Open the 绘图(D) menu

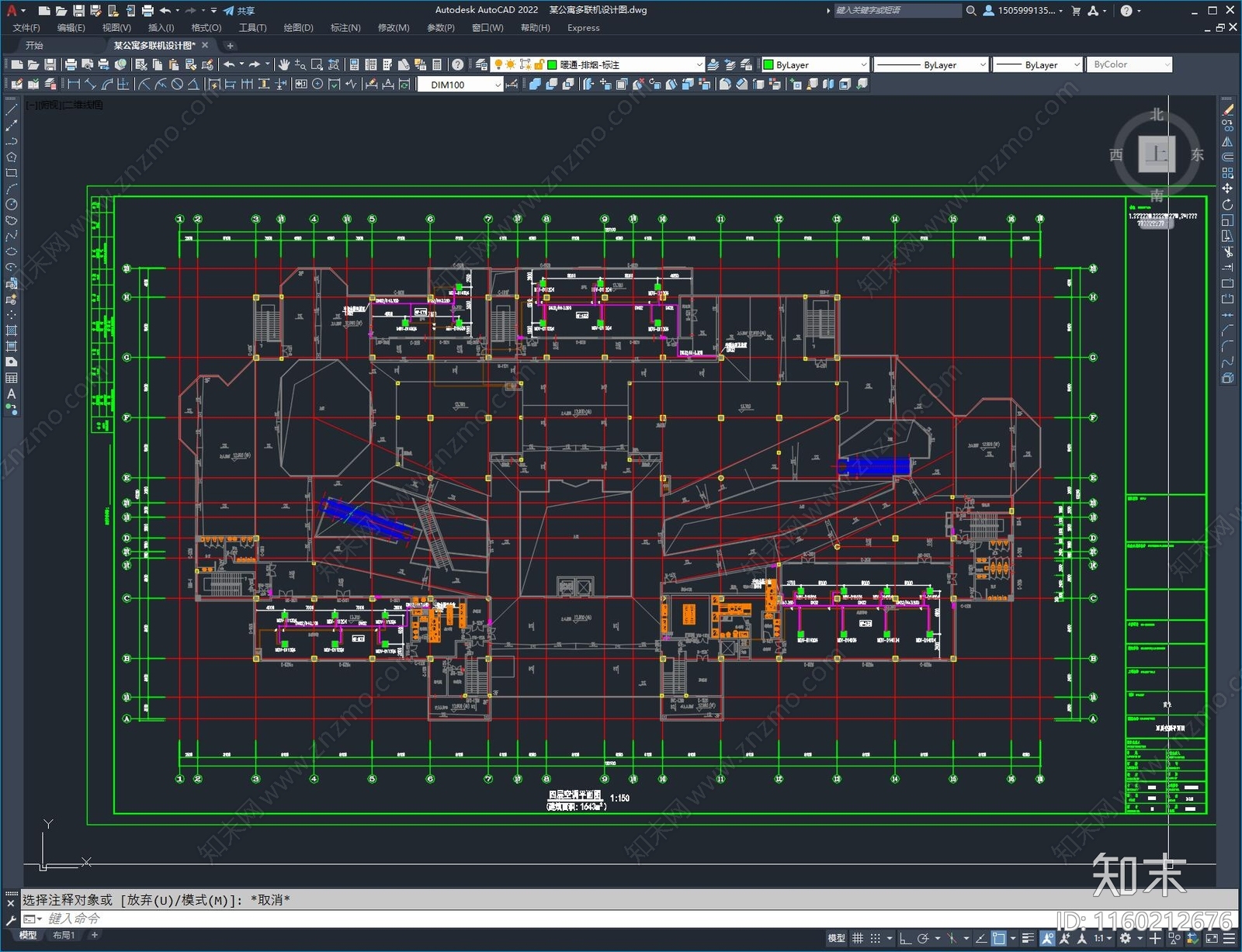[x=298, y=28]
